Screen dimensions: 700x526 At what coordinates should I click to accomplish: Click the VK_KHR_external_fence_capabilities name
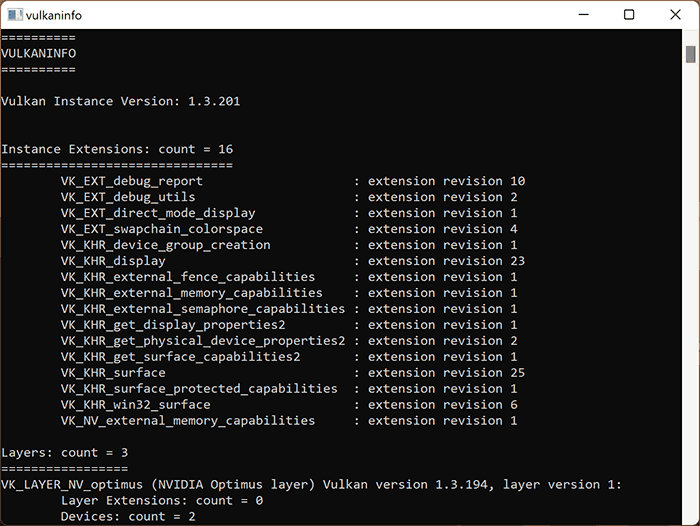[x=188, y=277]
